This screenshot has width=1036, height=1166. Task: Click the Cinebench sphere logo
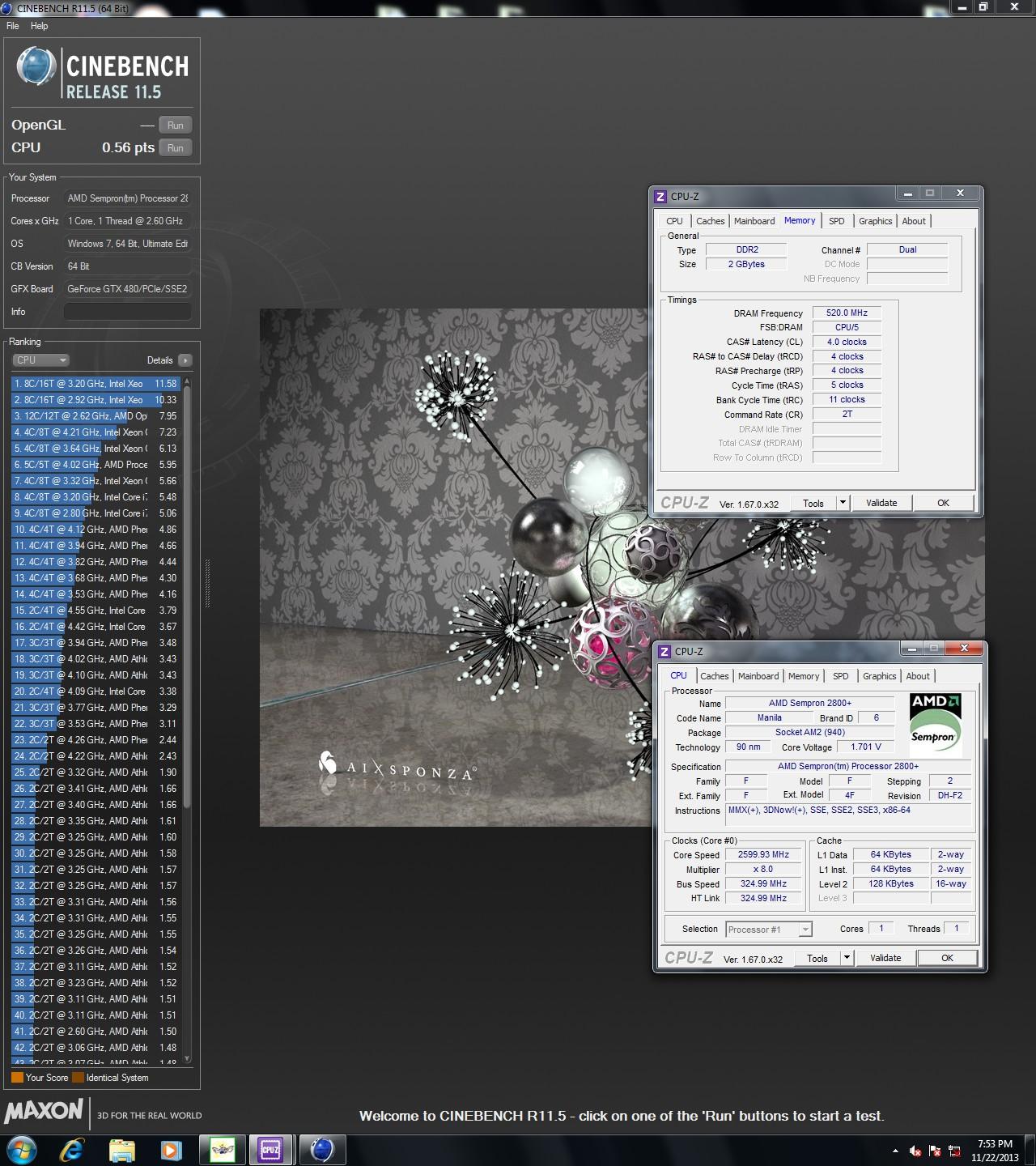click(36, 66)
